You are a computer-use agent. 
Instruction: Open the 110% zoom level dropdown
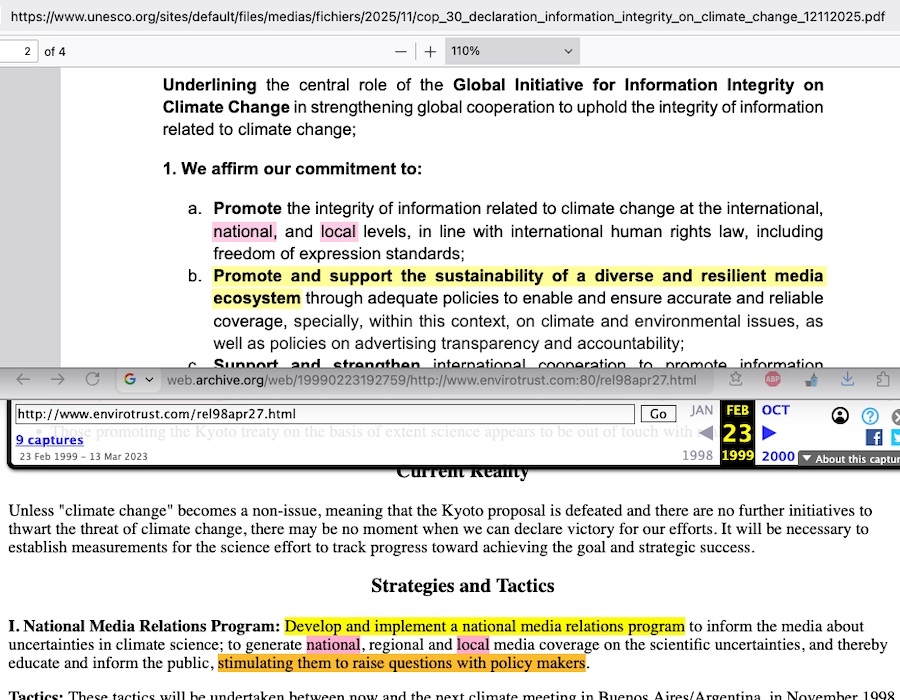coord(512,51)
